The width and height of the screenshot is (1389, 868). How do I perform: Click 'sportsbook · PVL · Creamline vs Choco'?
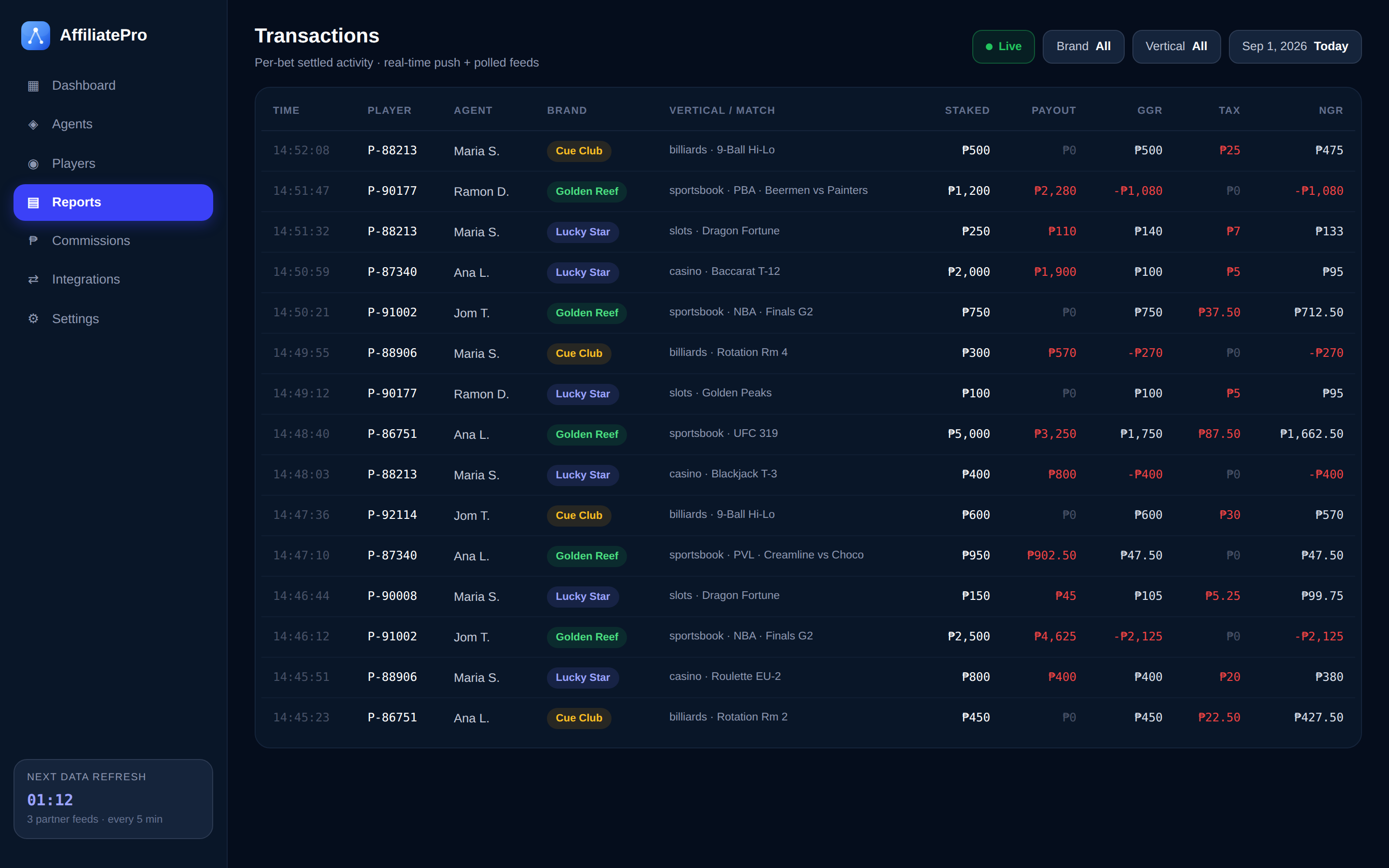[766, 555]
